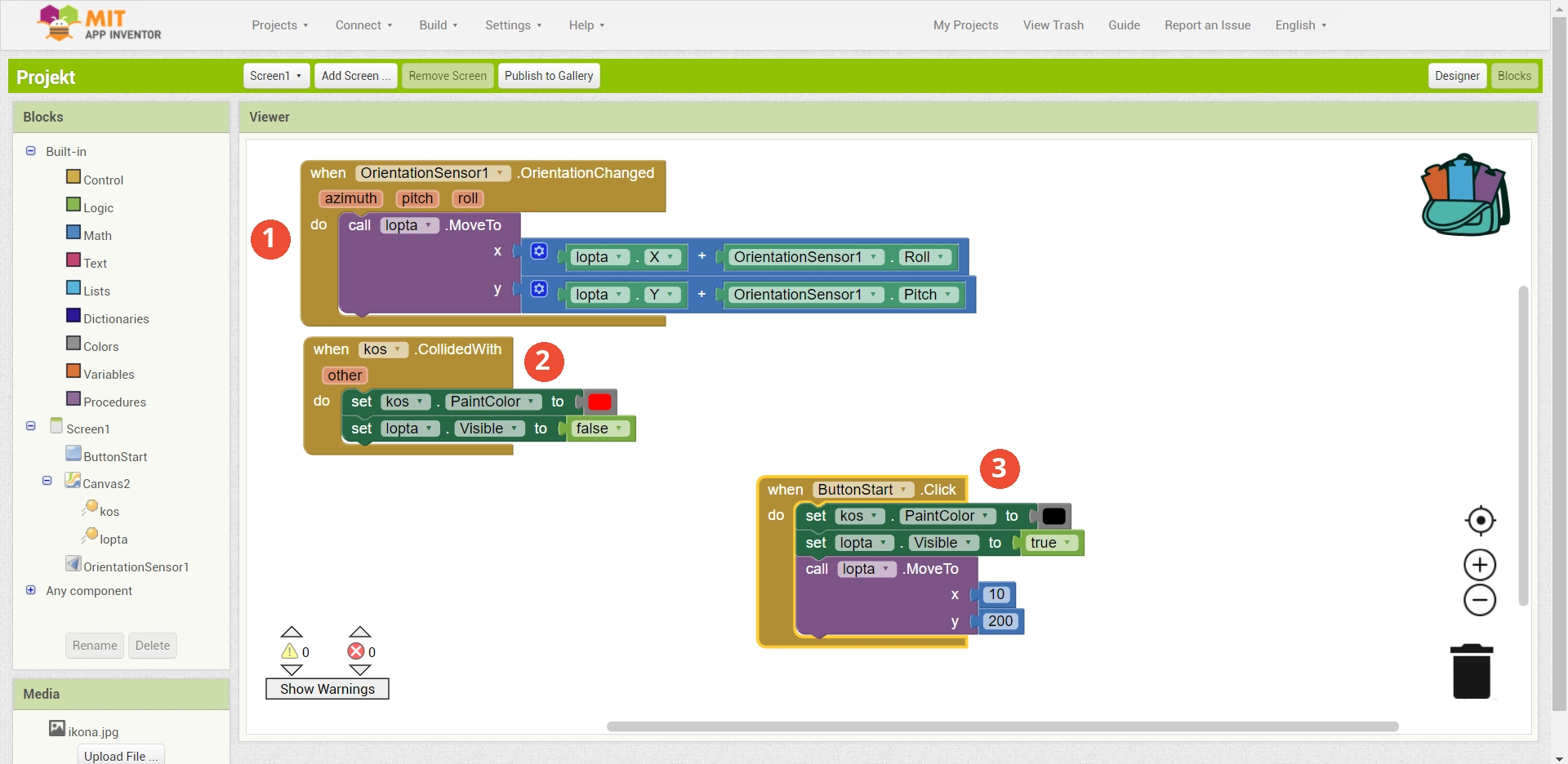
Task: Go to previous warning using up arrow
Action: (292, 632)
